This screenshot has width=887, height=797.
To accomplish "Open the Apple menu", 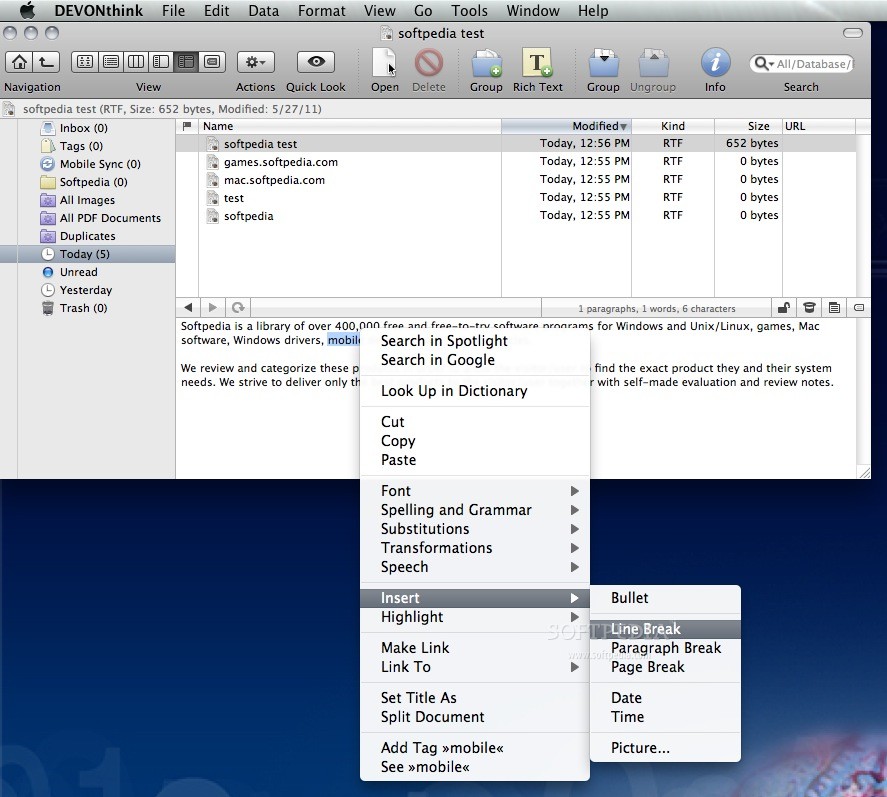I will 27,10.
